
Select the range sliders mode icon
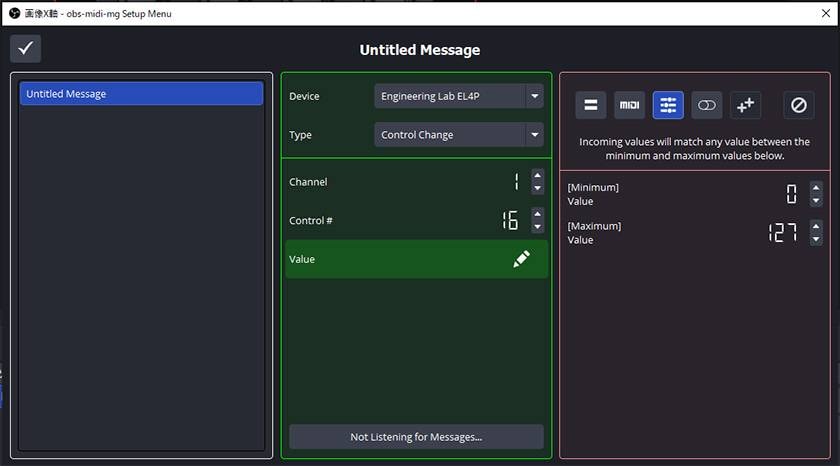(x=668, y=105)
